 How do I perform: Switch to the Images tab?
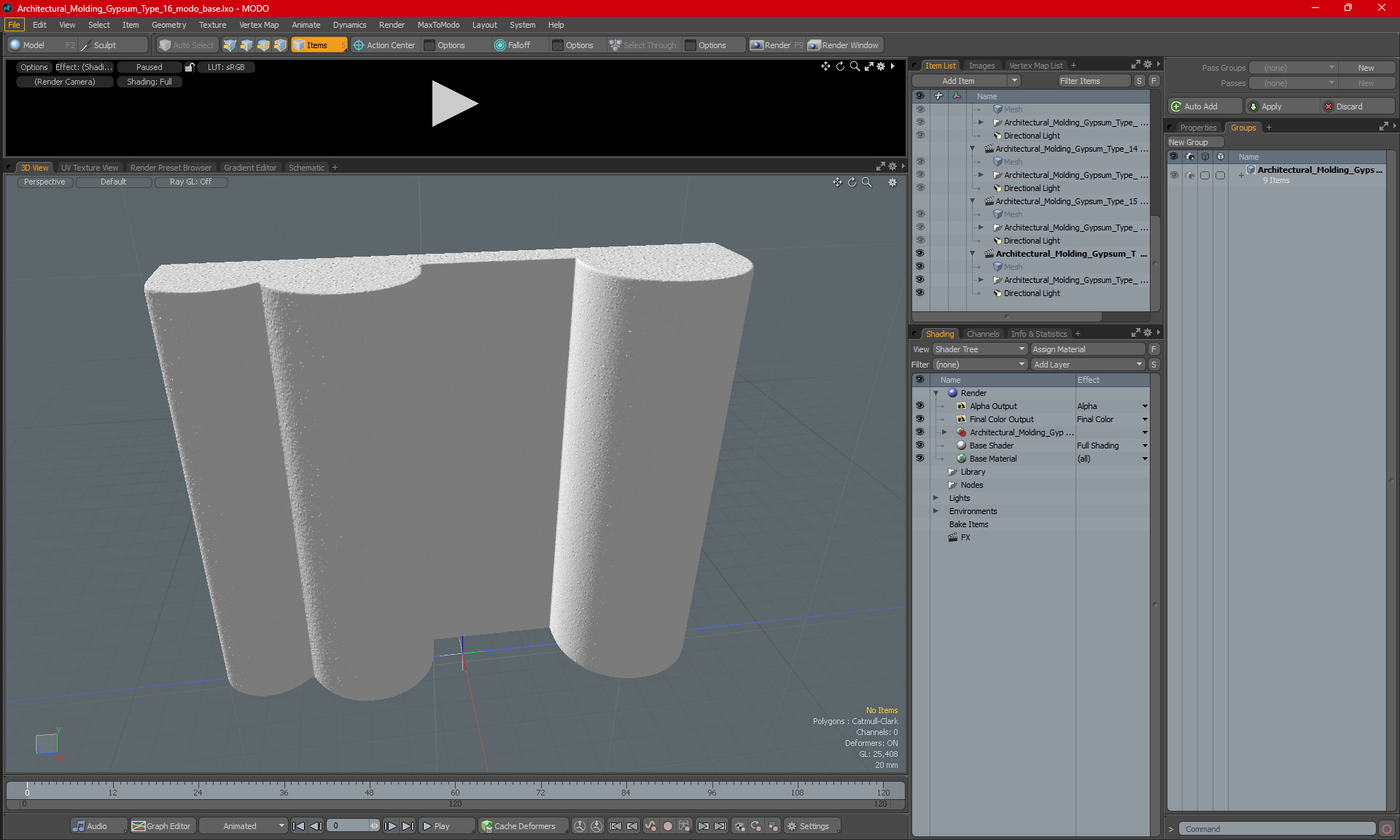[981, 66]
